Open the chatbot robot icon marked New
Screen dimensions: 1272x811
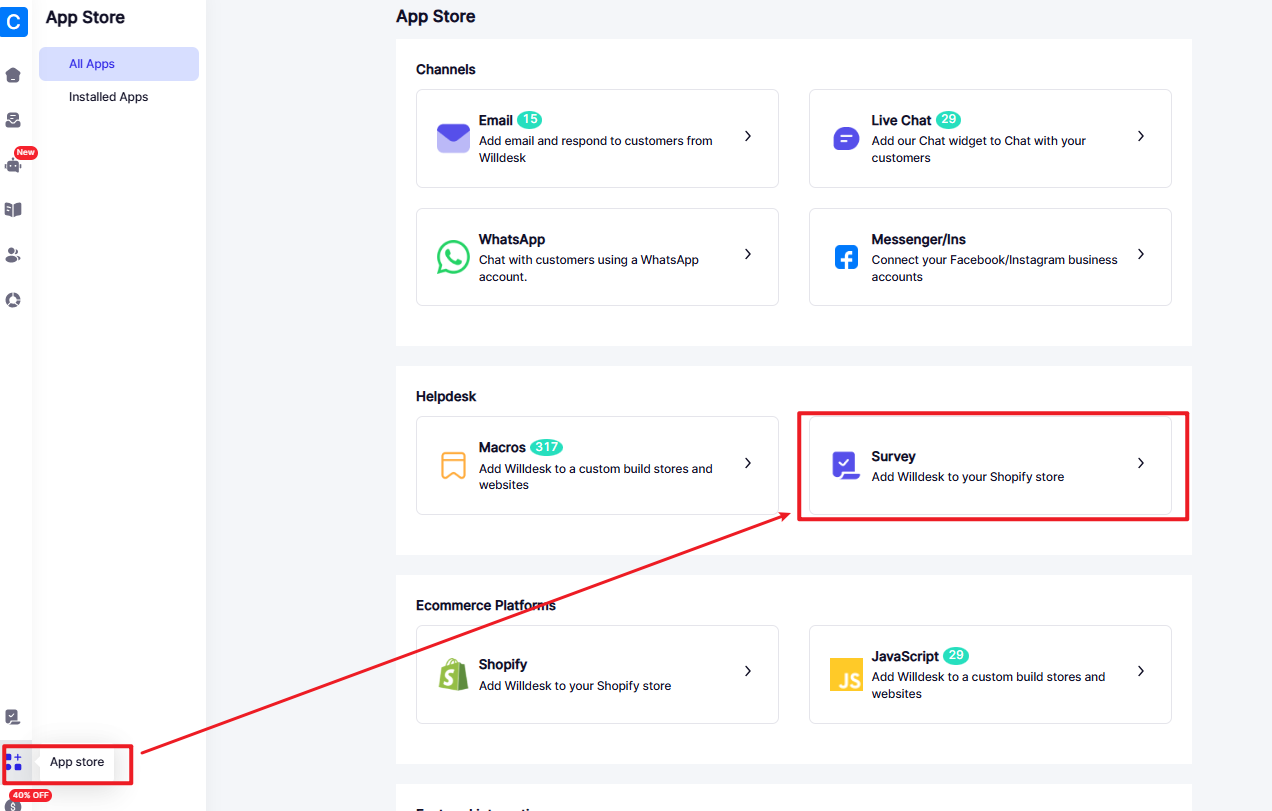click(13, 165)
